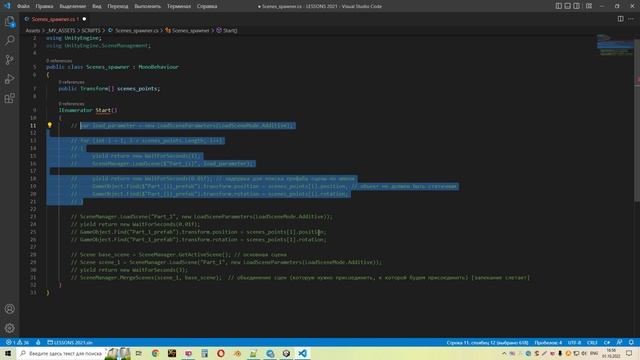The width and height of the screenshot is (640, 360).
Task: Open the Manage gear menu
Action: tap(9, 328)
